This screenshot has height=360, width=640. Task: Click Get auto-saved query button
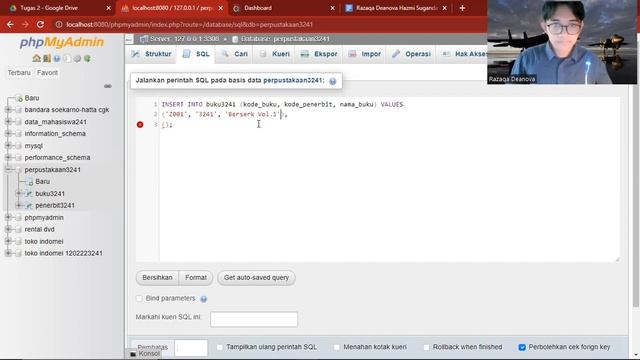click(256, 278)
